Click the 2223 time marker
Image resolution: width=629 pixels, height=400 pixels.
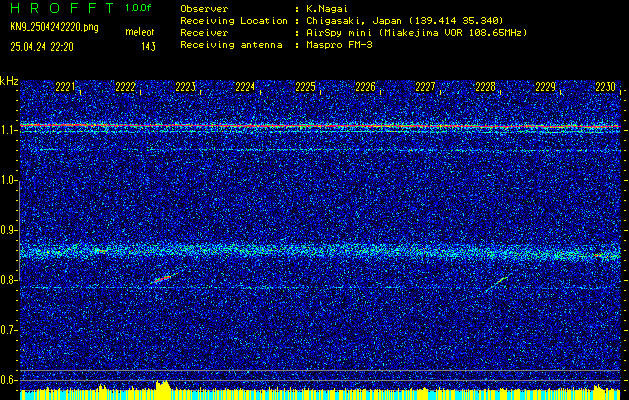pos(185,87)
